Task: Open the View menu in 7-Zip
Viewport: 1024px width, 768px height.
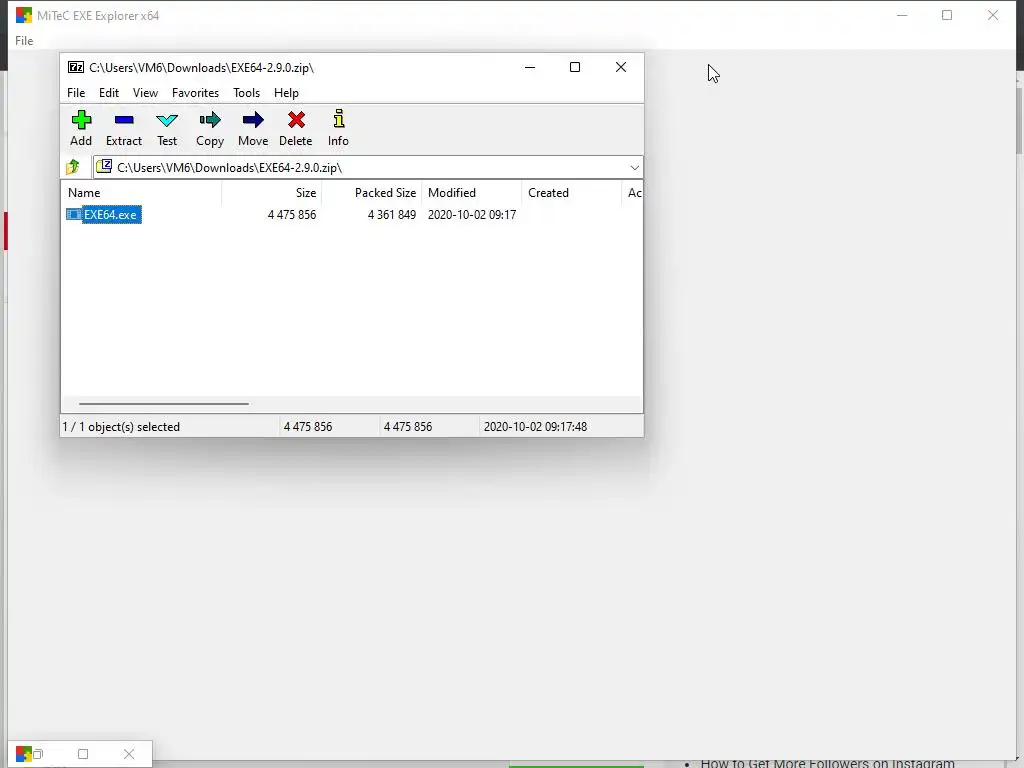Action: point(145,93)
